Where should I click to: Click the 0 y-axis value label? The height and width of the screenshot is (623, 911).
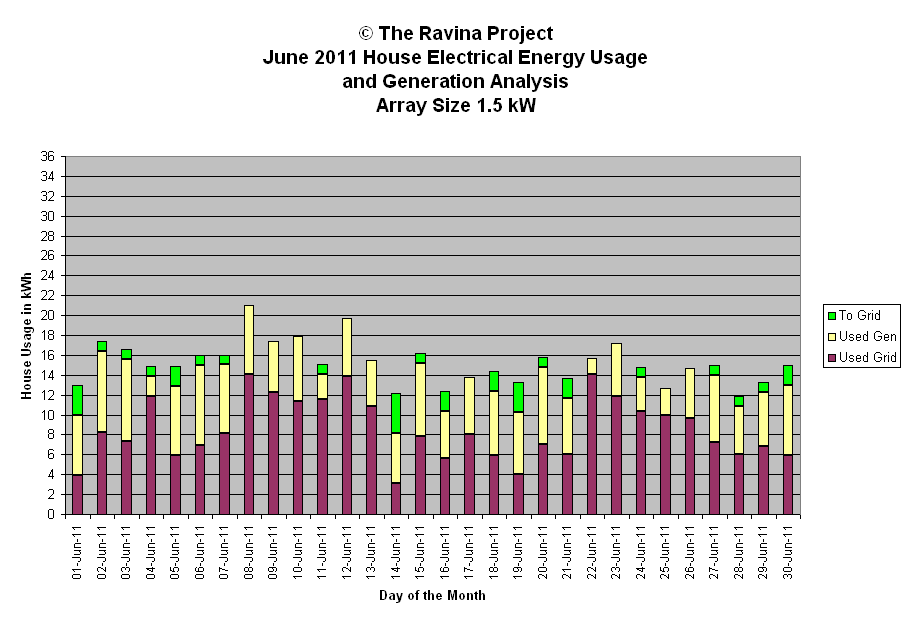[51, 515]
